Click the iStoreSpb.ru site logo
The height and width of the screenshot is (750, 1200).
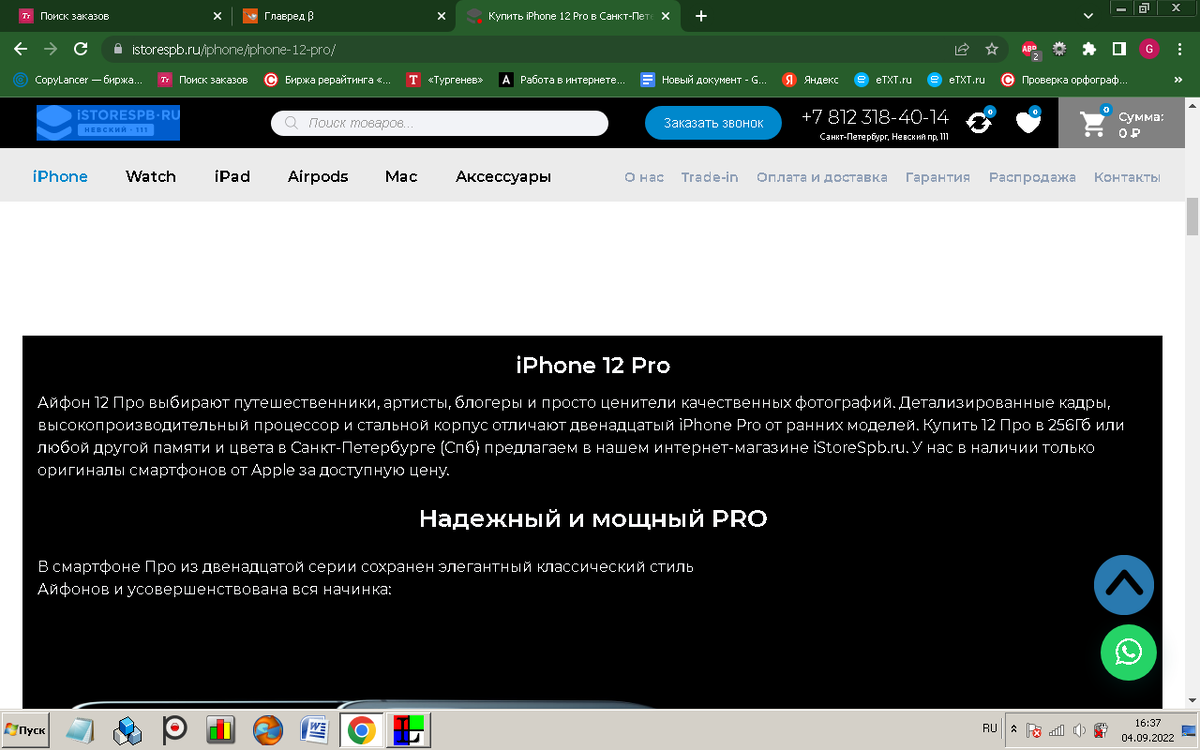pos(108,122)
